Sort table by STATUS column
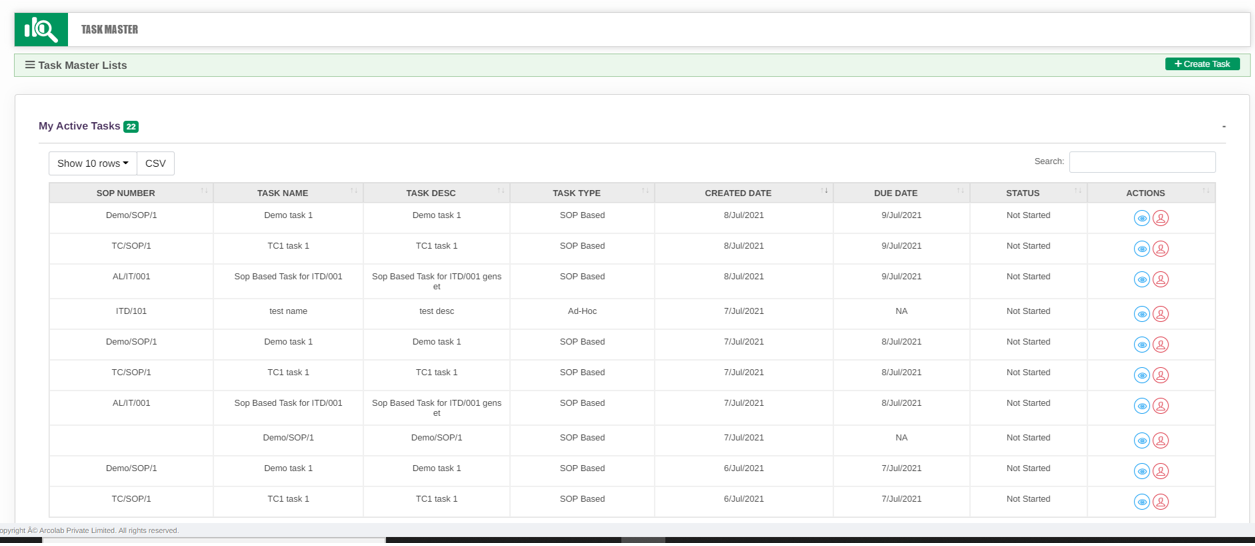The width and height of the screenshot is (1255, 546). (x=1028, y=193)
